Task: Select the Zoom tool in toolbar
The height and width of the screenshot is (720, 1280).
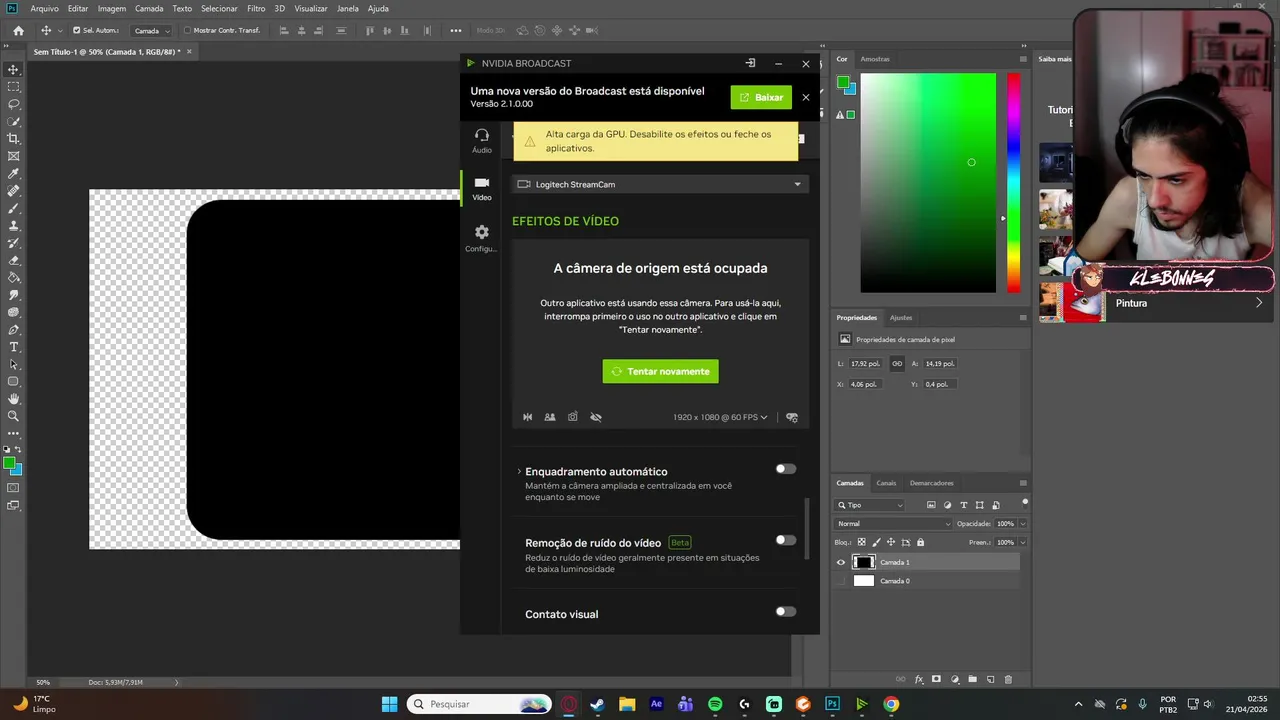Action: click(14, 416)
